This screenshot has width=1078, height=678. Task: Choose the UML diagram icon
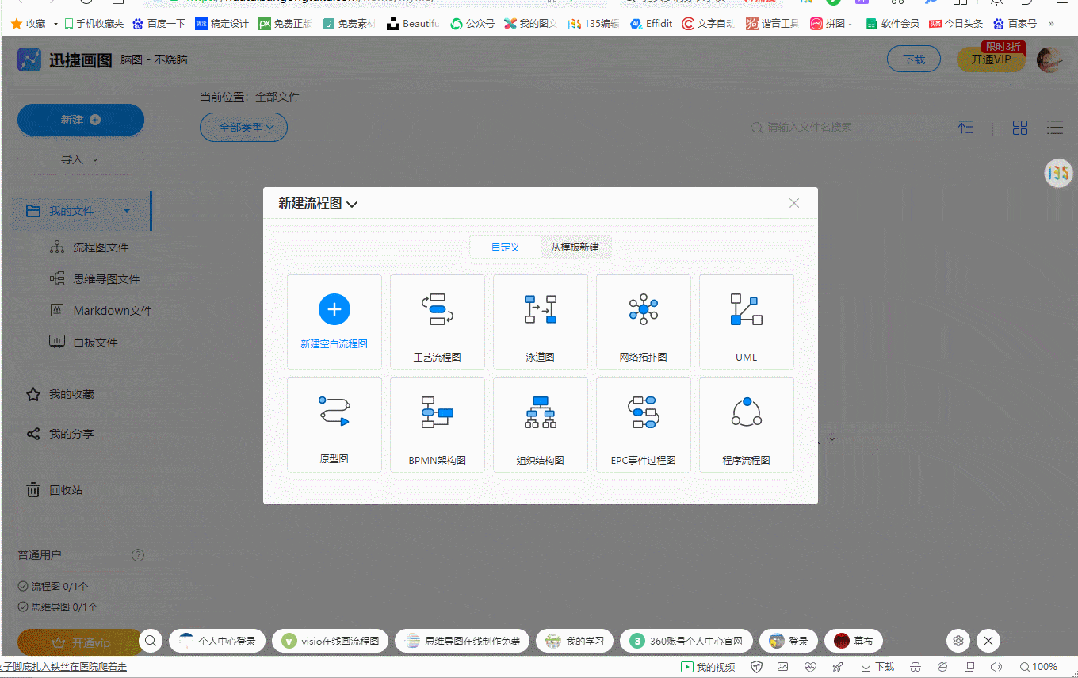(746, 310)
